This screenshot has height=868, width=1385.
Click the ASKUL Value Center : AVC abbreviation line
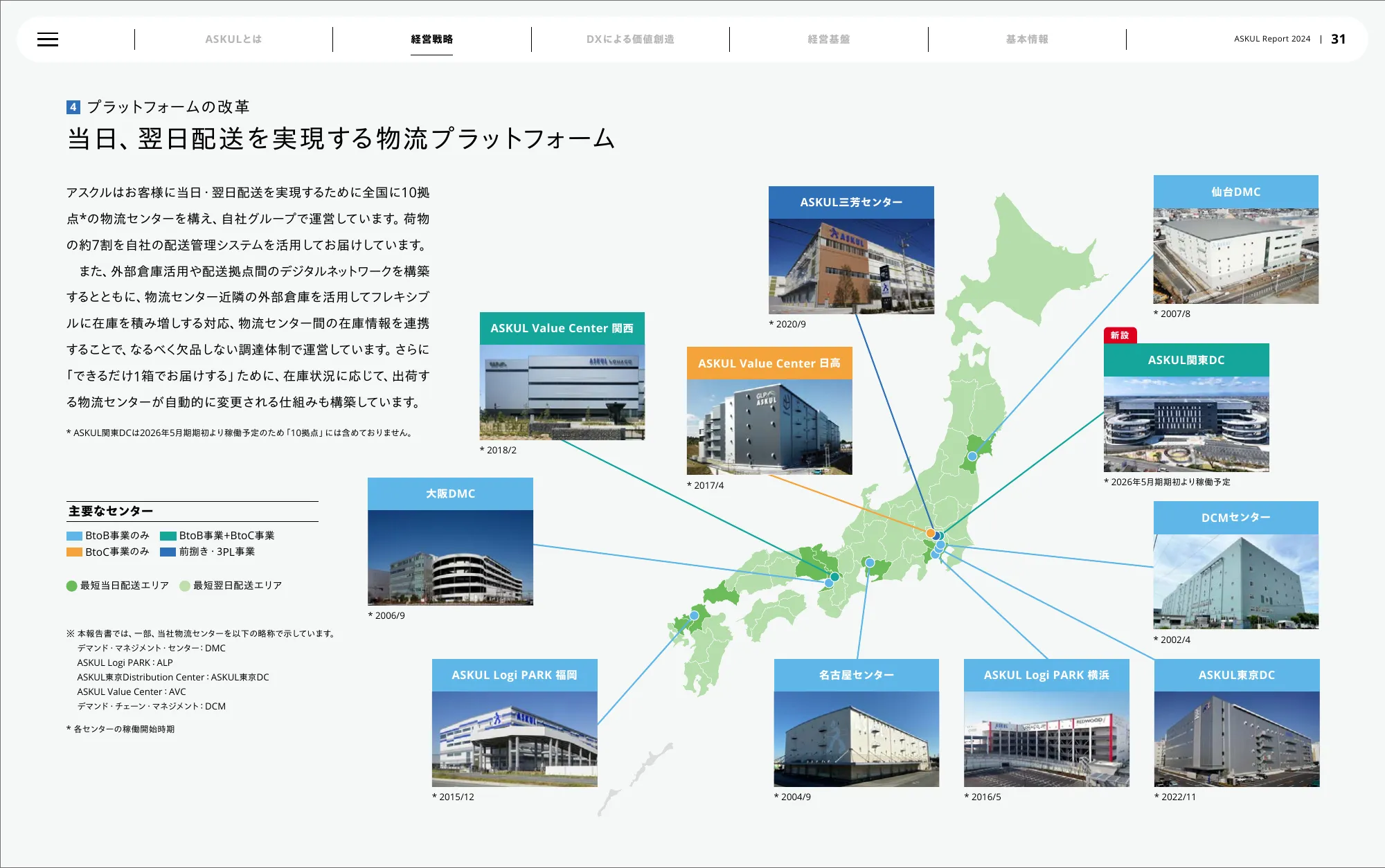[x=132, y=691]
